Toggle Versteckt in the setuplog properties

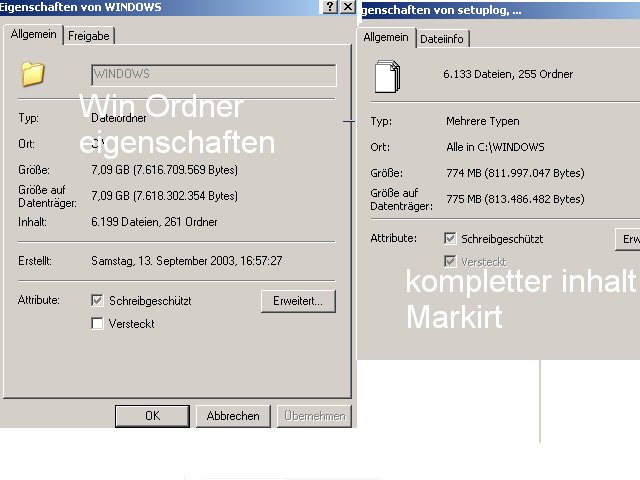(x=450, y=261)
